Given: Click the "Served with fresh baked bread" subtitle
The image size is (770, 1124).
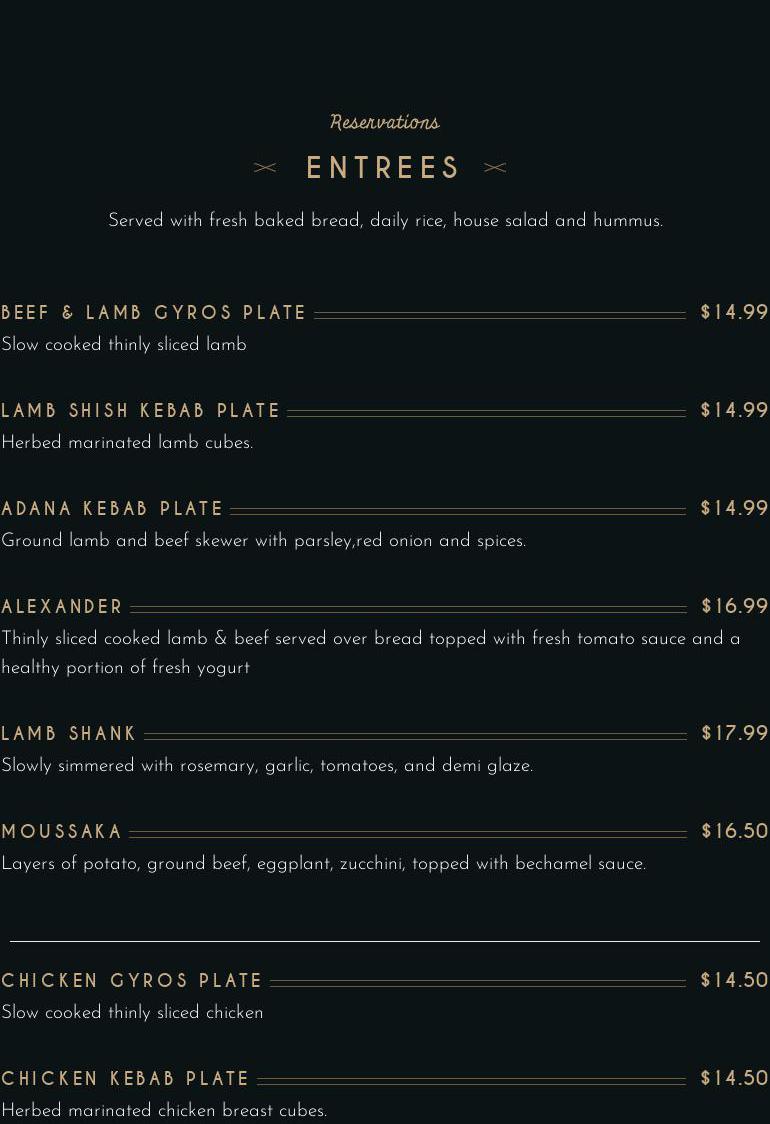Looking at the screenshot, I should click(x=385, y=221).
